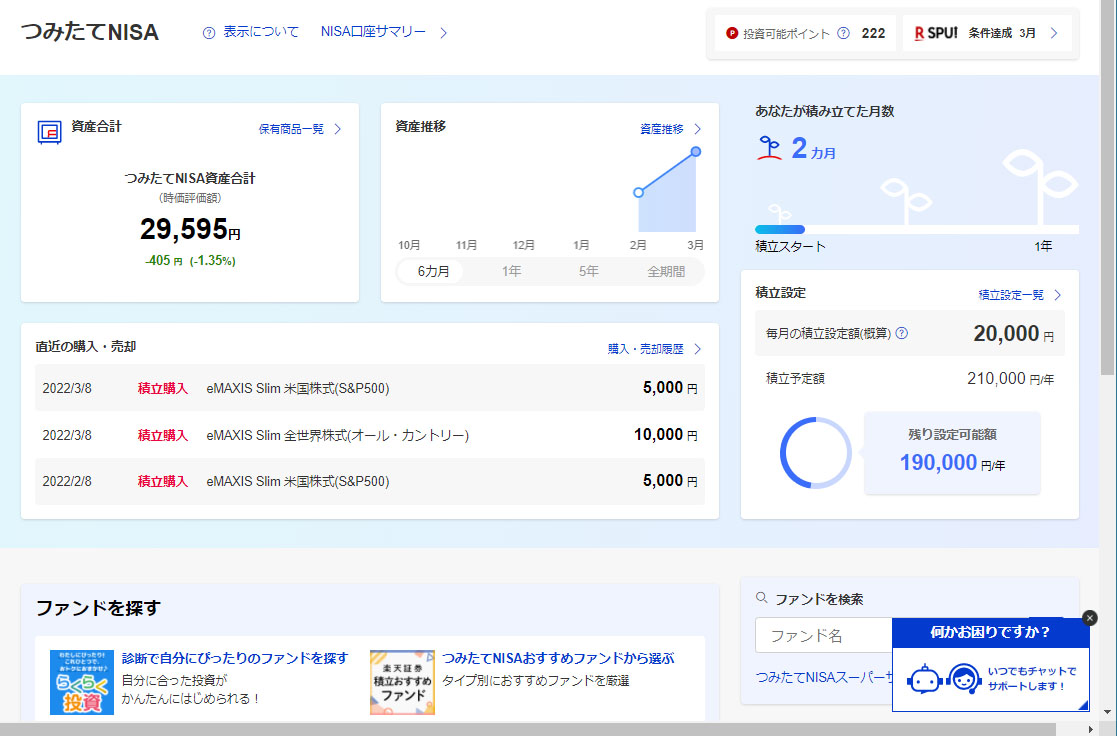The image size is (1117, 736).
Task: Open 積立設定一覧 list
Action: [x=1019, y=295]
